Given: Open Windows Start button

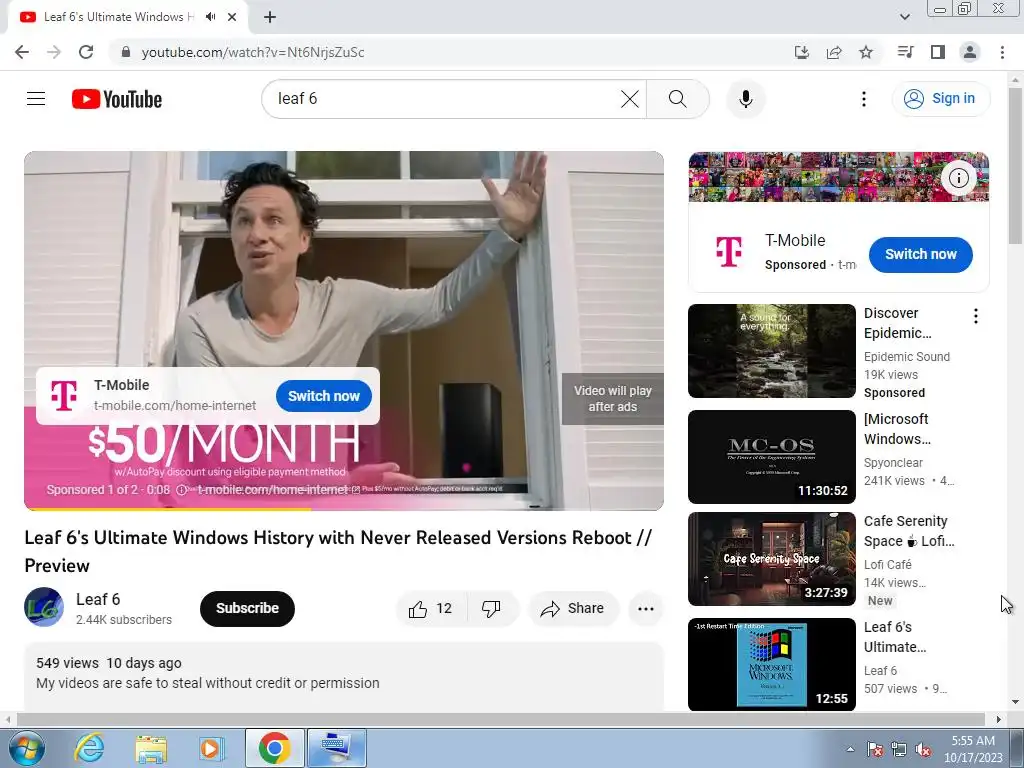Looking at the screenshot, I should coord(26,748).
